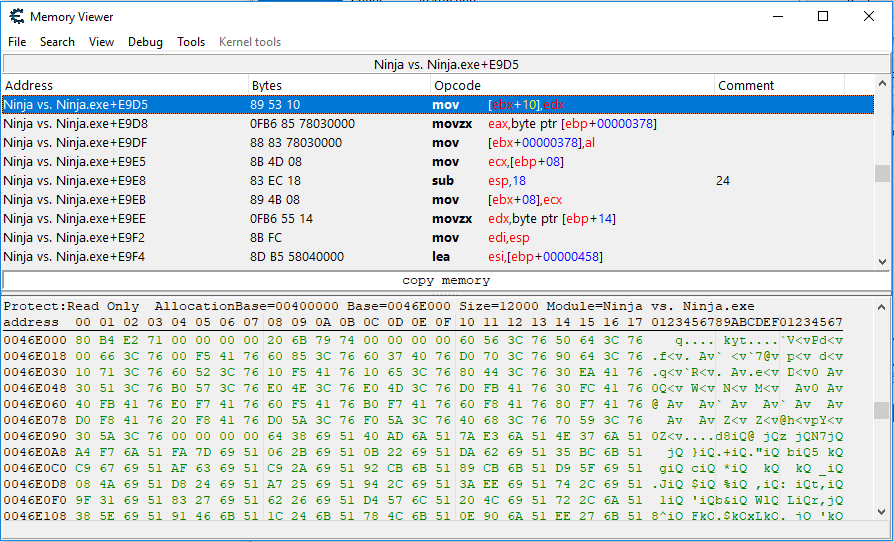Open the Debug menu
The image size is (894, 542).
click(145, 42)
